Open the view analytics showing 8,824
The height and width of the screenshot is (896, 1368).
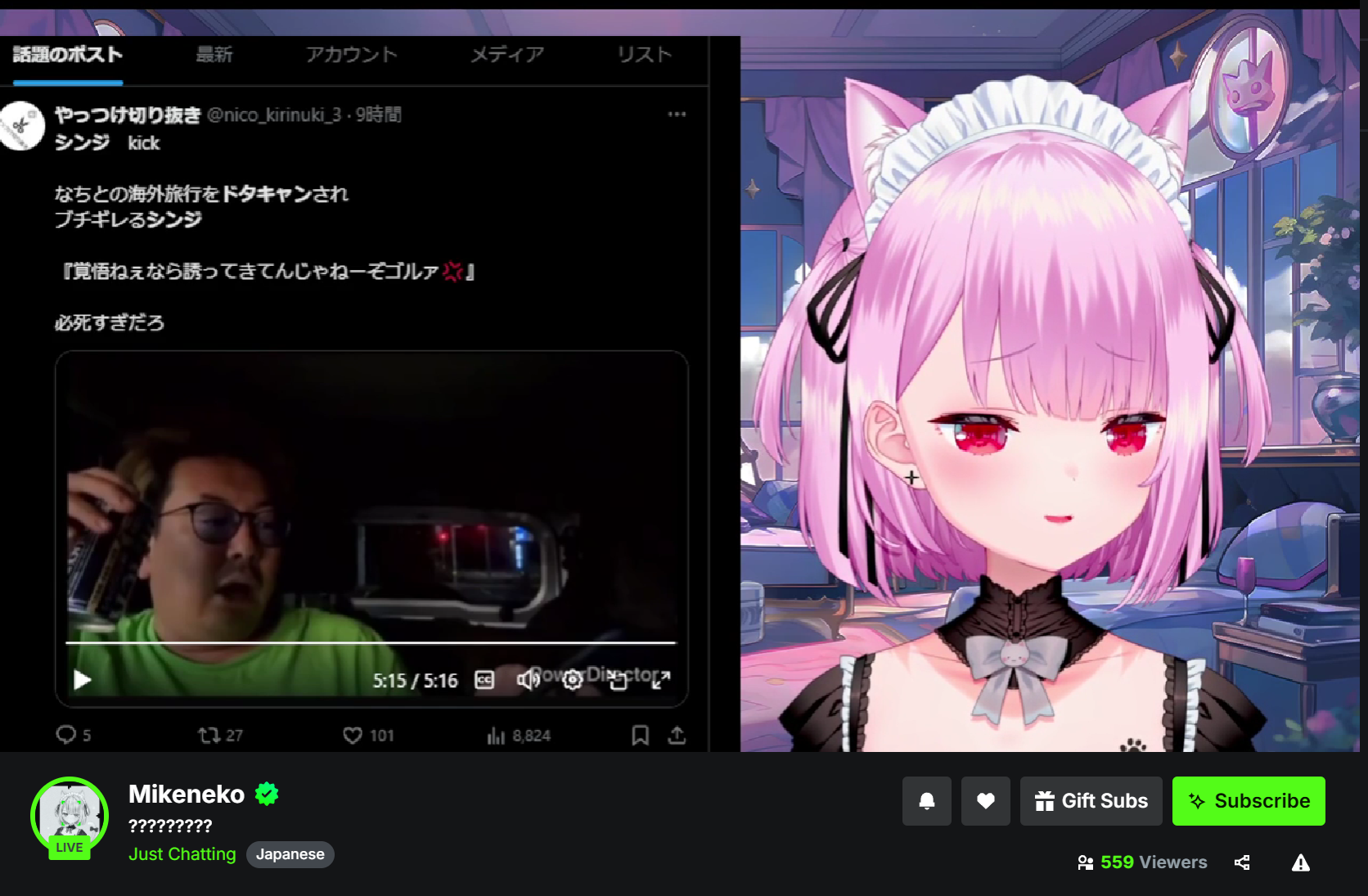click(x=519, y=736)
